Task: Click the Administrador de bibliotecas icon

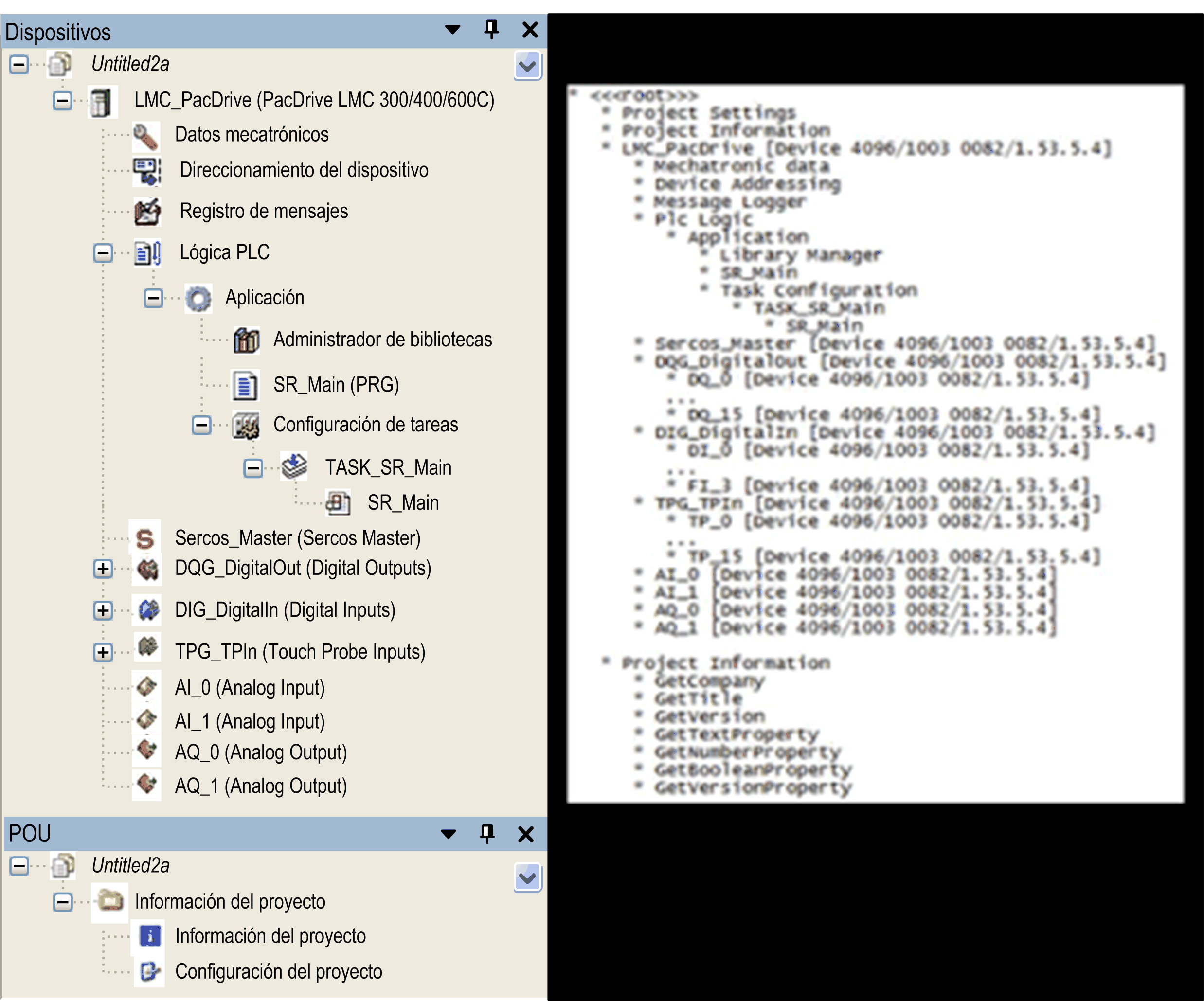Action: pos(247,340)
